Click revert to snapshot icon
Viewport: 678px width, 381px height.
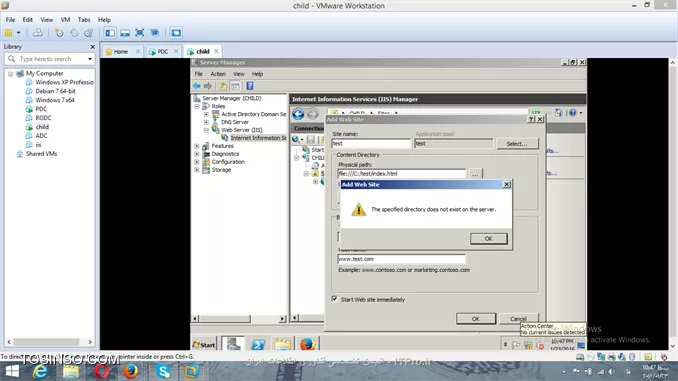pos(74,32)
